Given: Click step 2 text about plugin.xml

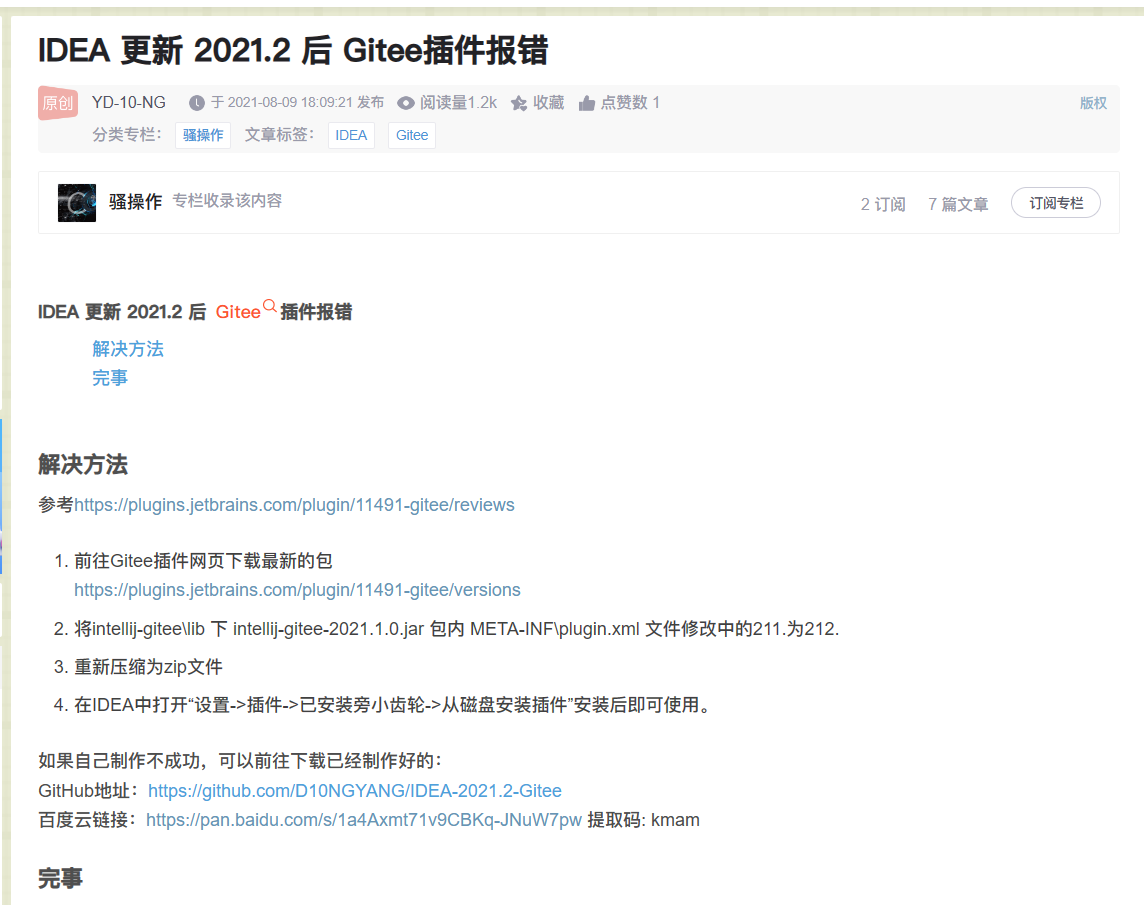Looking at the screenshot, I should [457, 628].
